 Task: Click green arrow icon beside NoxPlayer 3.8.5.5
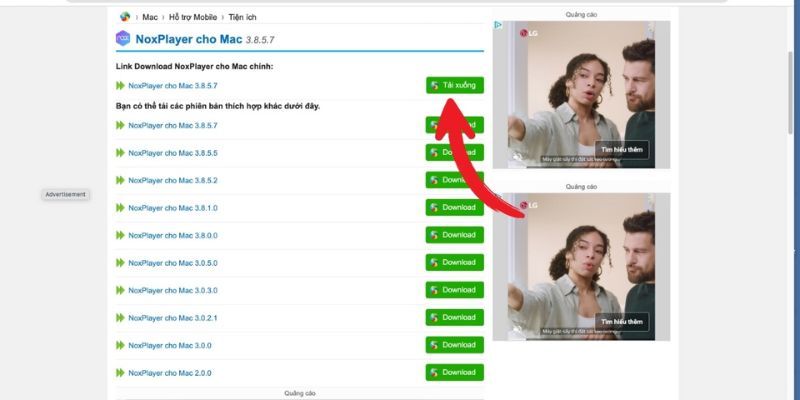coord(121,153)
